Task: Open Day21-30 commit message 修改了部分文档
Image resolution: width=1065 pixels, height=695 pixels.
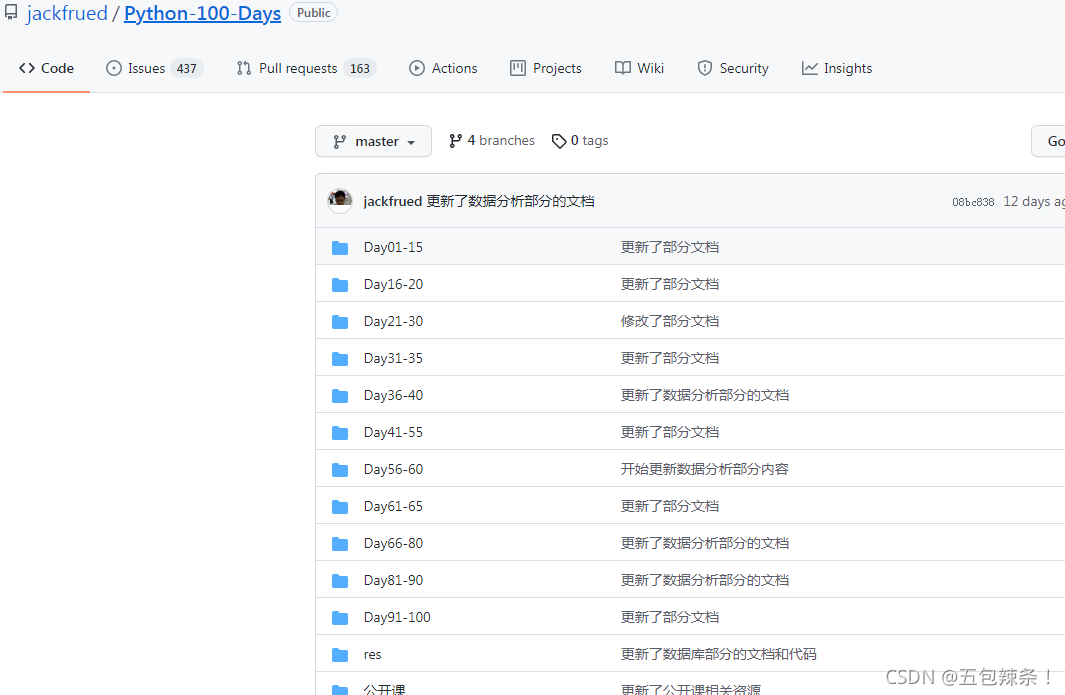Action: coord(670,321)
